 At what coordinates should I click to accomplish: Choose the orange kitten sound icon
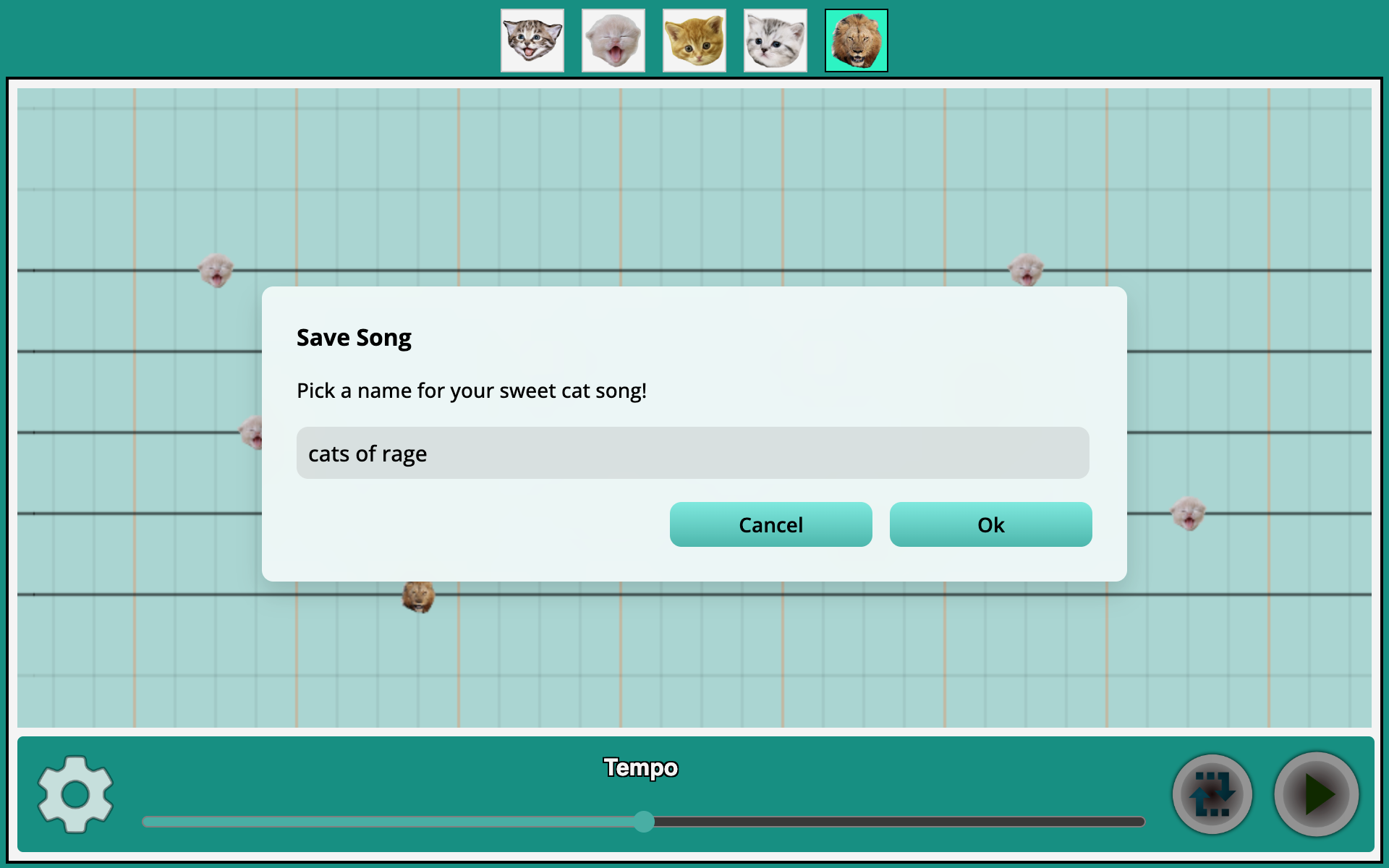coord(694,41)
